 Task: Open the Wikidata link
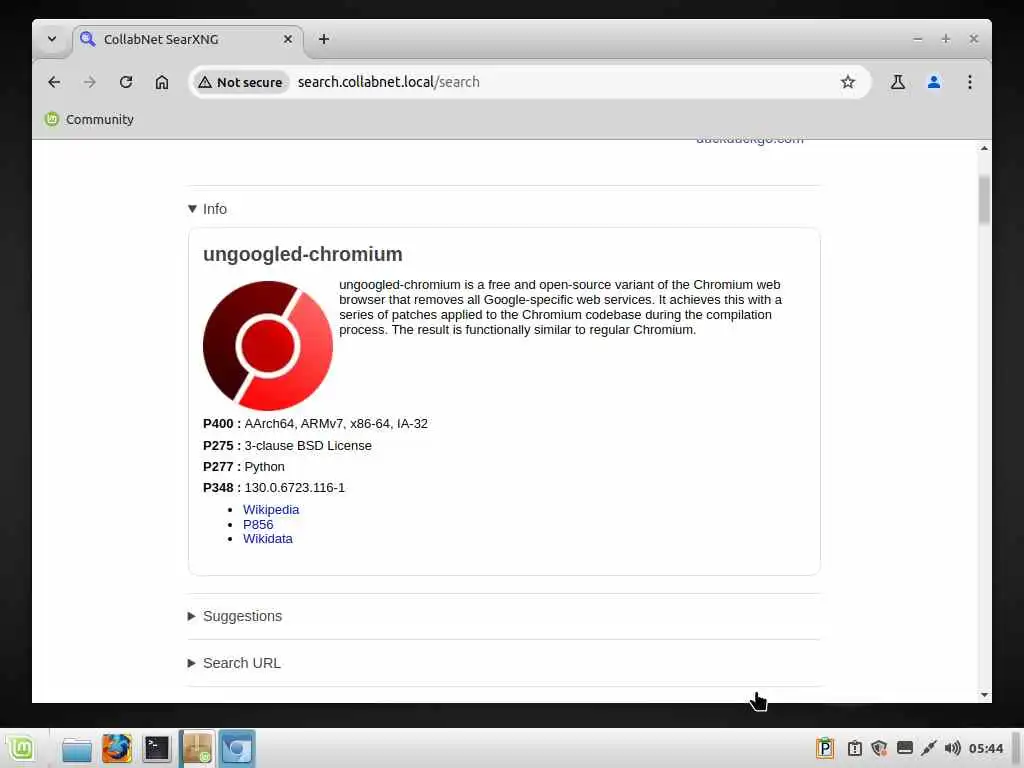point(268,539)
